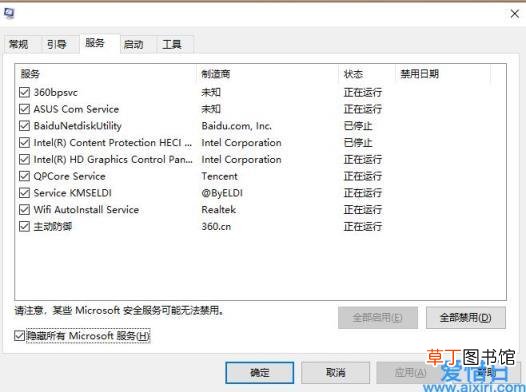This screenshot has width=526, height=392.
Task: Uncheck the ASUS Com Service checkbox
Action: click(x=24, y=109)
